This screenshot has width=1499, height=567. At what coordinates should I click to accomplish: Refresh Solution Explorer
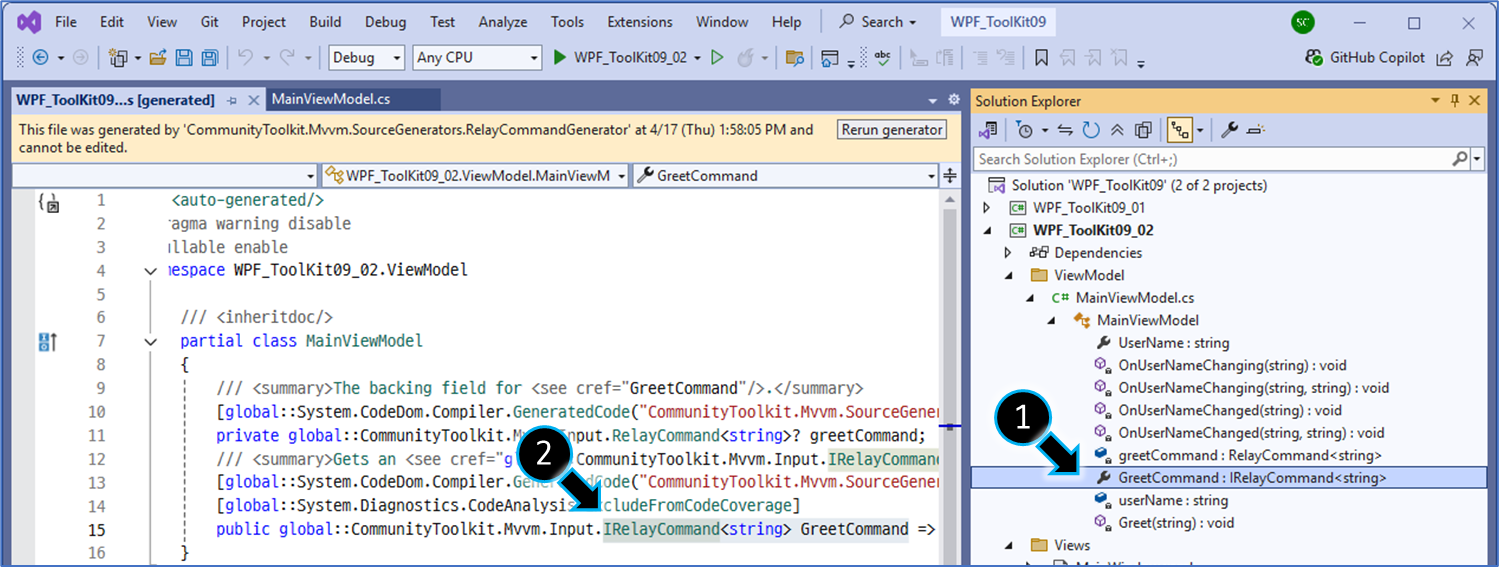(1091, 130)
